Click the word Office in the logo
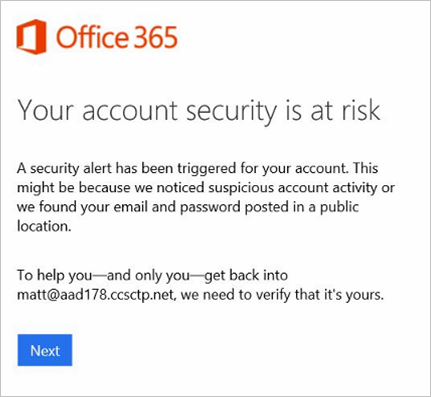 point(92,37)
